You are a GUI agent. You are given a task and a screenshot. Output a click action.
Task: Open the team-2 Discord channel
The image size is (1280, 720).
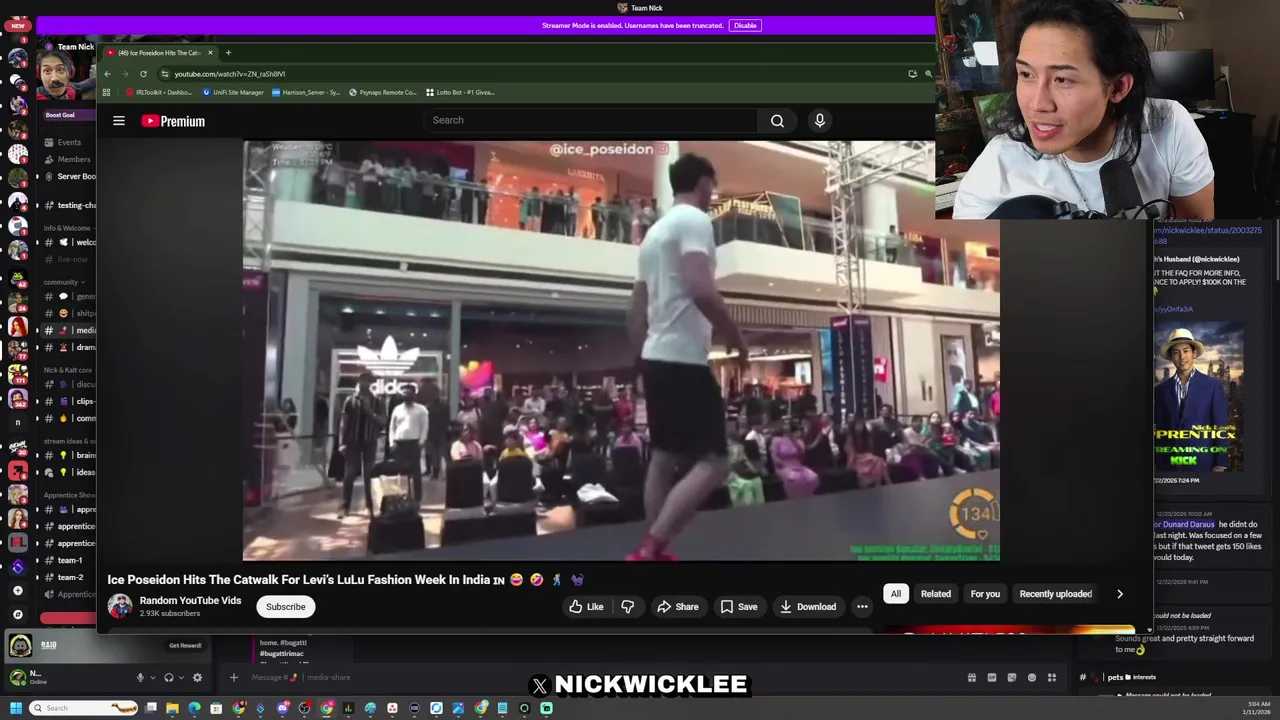[70, 577]
